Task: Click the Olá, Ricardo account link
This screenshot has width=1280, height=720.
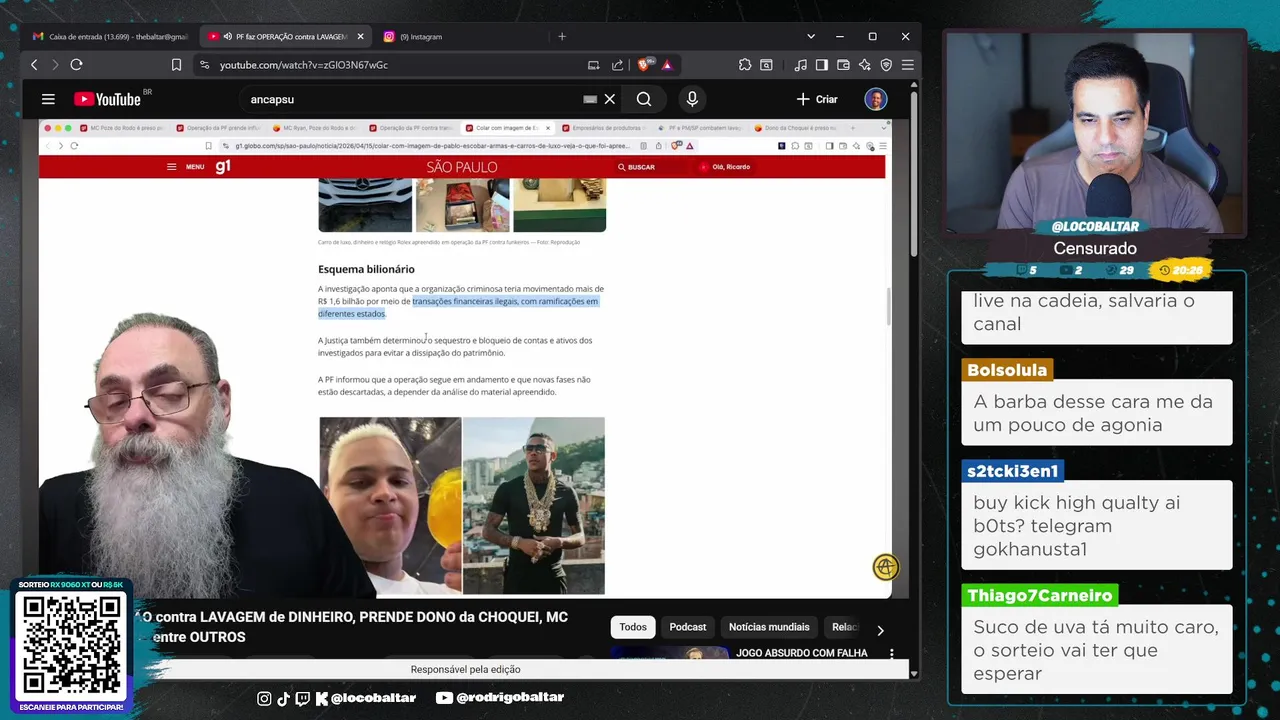Action: pos(725,167)
